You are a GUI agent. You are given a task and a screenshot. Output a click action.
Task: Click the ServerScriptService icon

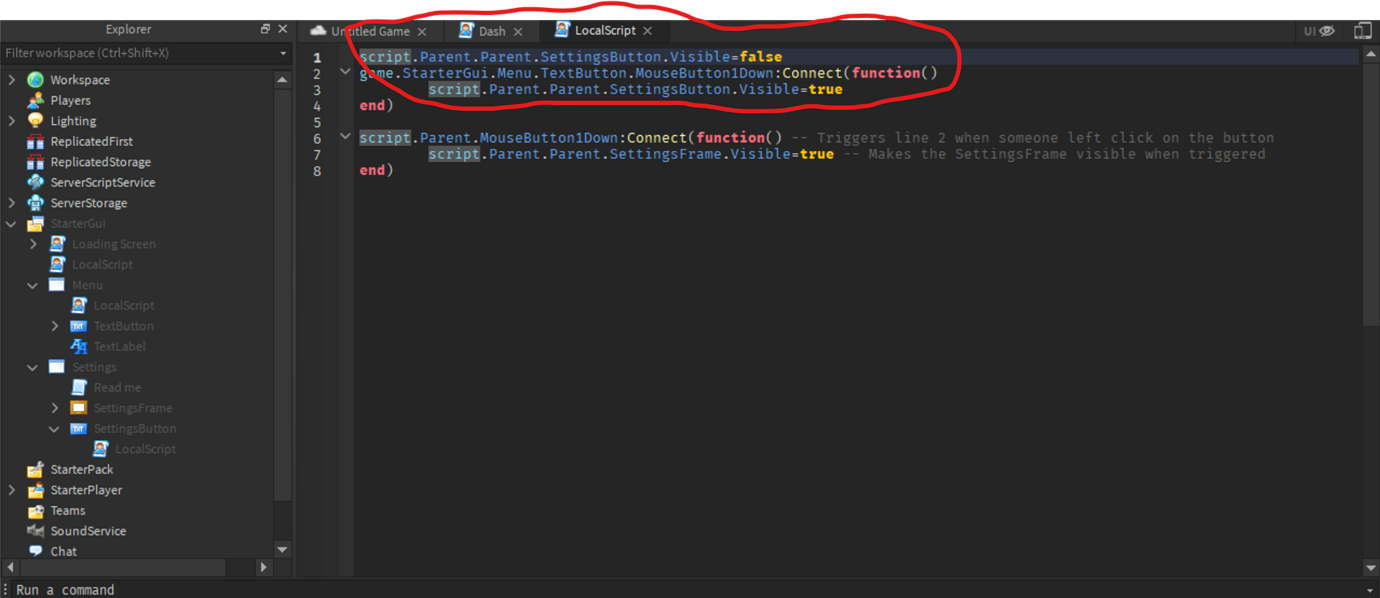[x=36, y=183]
